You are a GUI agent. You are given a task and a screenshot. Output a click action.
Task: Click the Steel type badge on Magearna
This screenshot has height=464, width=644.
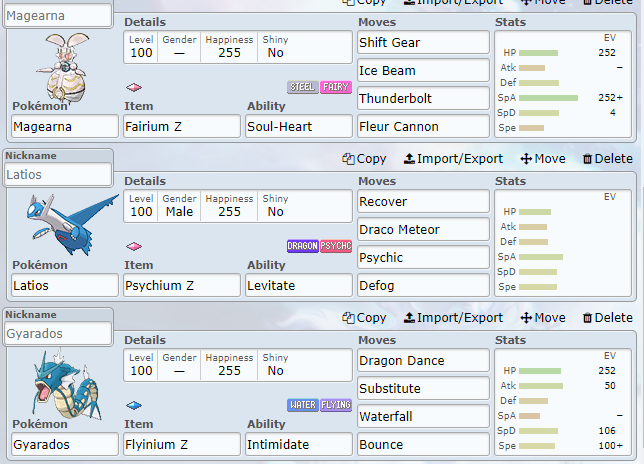click(303, 87)
